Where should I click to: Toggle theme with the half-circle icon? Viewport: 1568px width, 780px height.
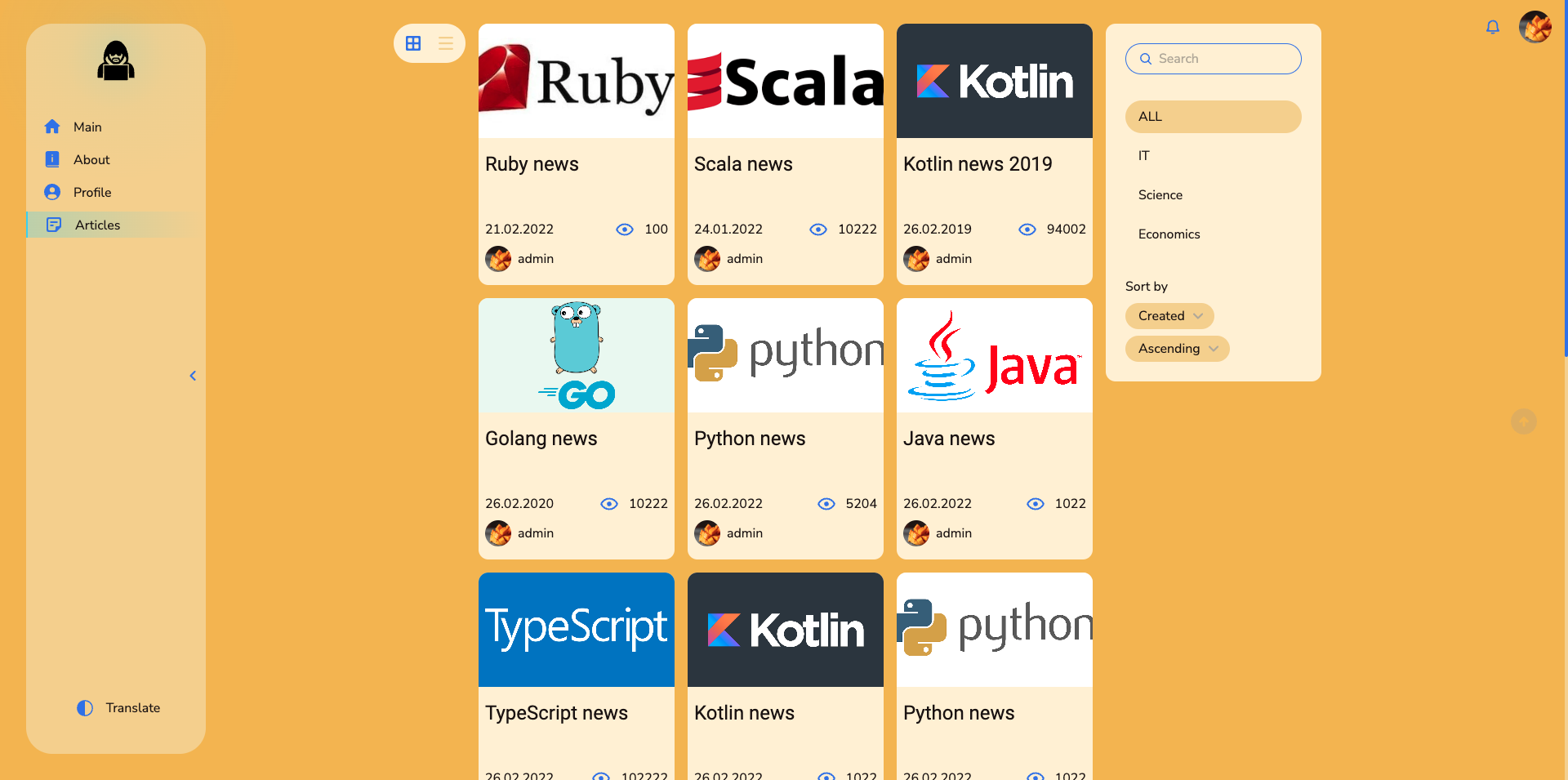(85, 708)
